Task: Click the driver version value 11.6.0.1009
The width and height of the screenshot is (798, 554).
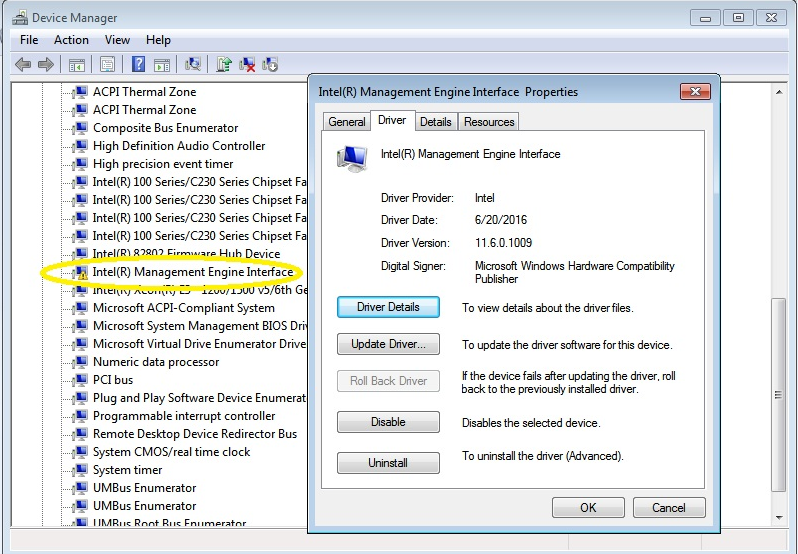Action: [x=503, y=243]
